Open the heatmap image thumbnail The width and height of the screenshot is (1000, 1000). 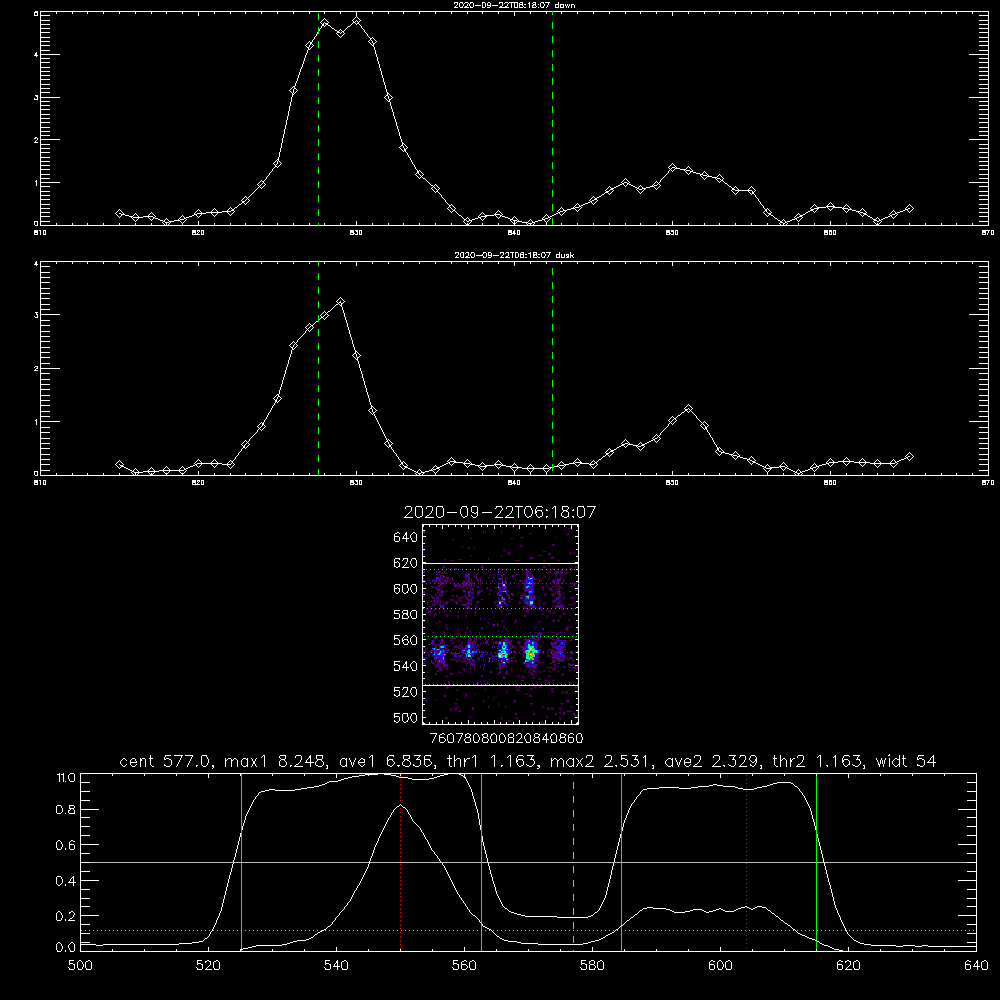[501, 624]
